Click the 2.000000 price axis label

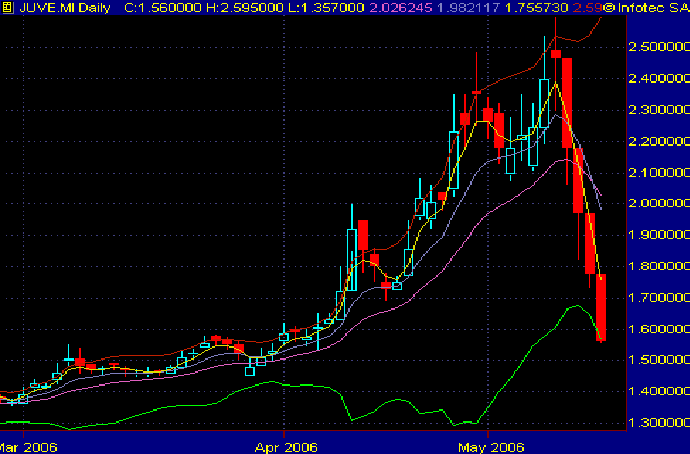point(659,203)
